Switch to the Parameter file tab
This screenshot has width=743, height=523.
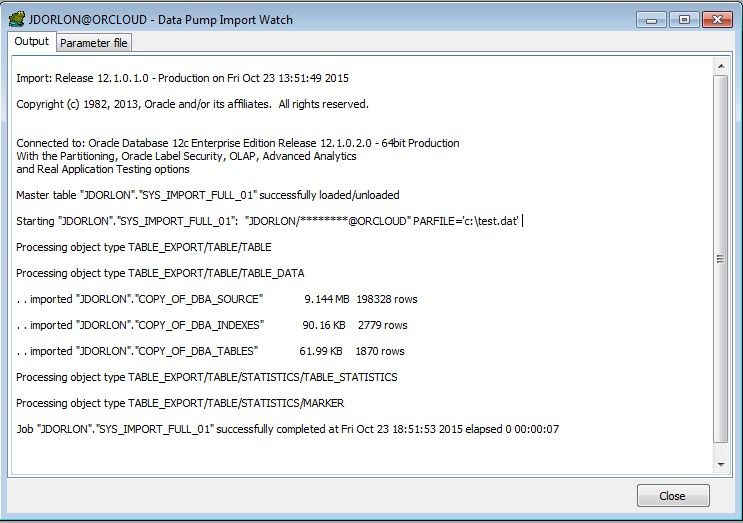point(93,43)
